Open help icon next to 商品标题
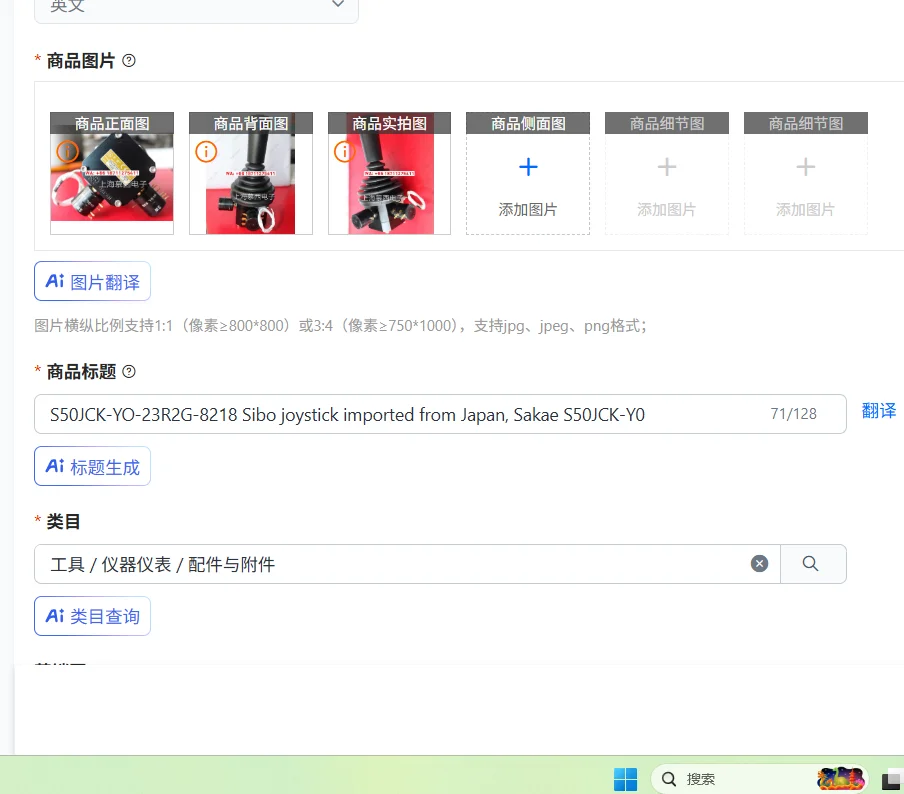 129,372
